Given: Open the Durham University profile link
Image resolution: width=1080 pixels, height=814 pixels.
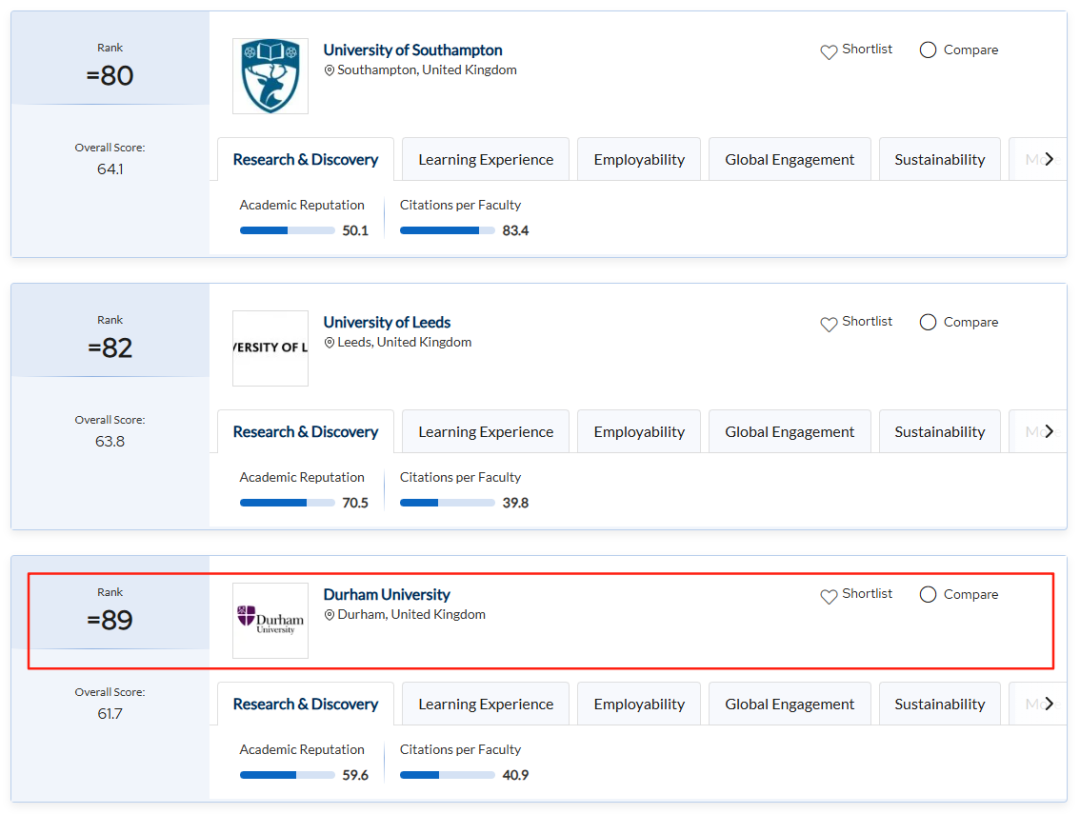Looking at the screenshot, I should coord(386,594).
